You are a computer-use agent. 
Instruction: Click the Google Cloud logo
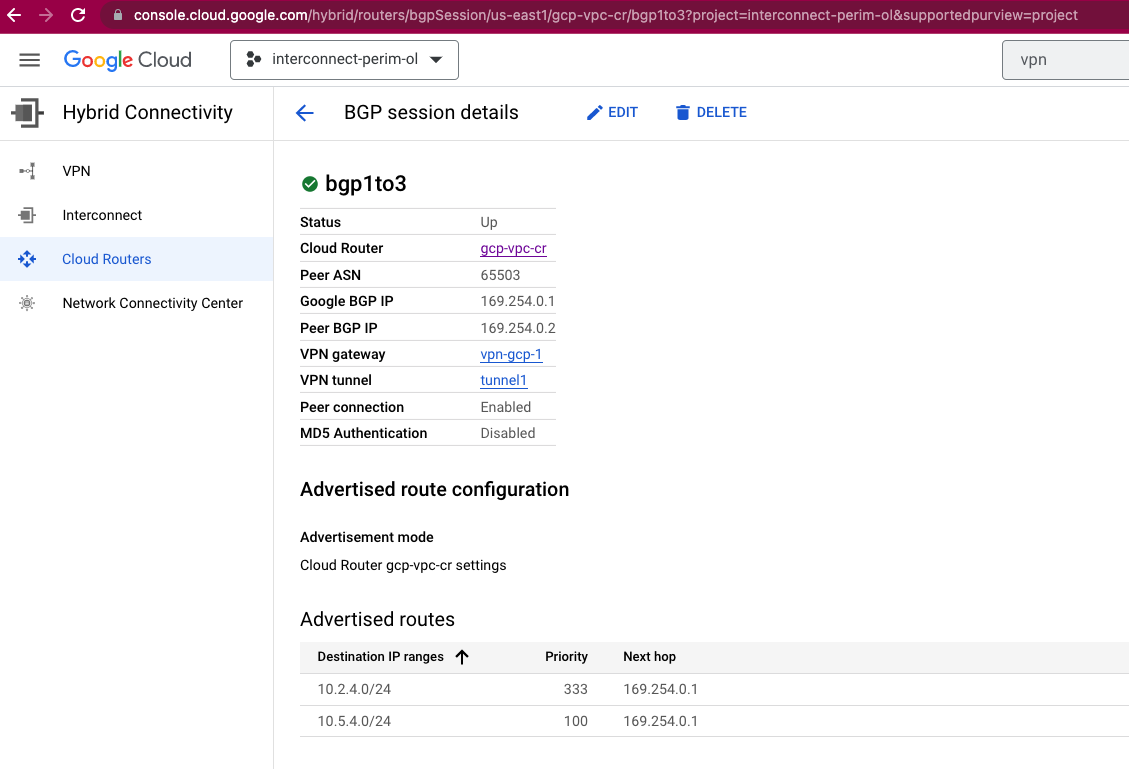(127, 60)
